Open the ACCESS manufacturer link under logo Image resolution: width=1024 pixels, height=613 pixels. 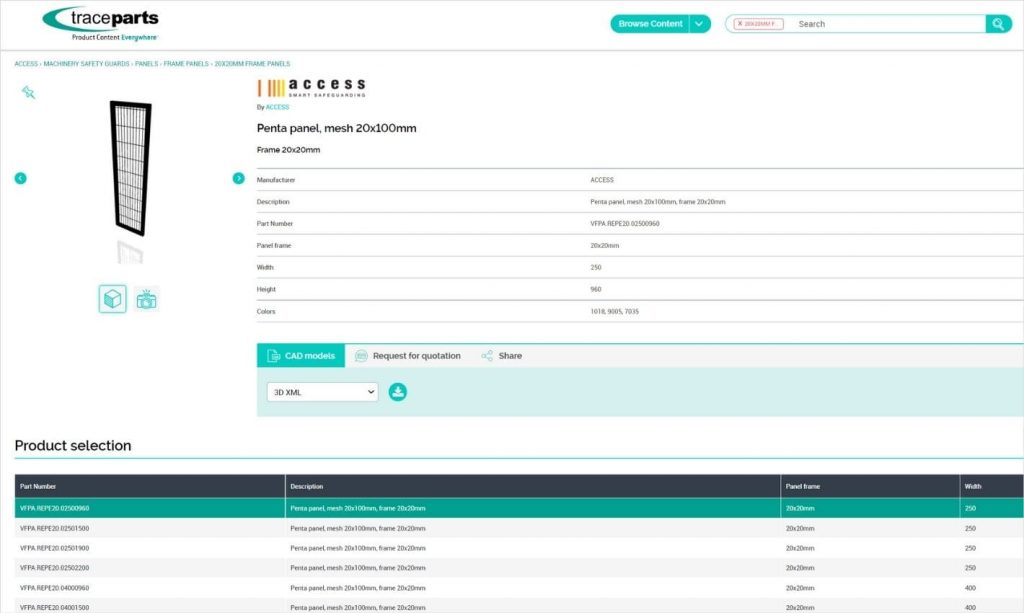point(277,107)
